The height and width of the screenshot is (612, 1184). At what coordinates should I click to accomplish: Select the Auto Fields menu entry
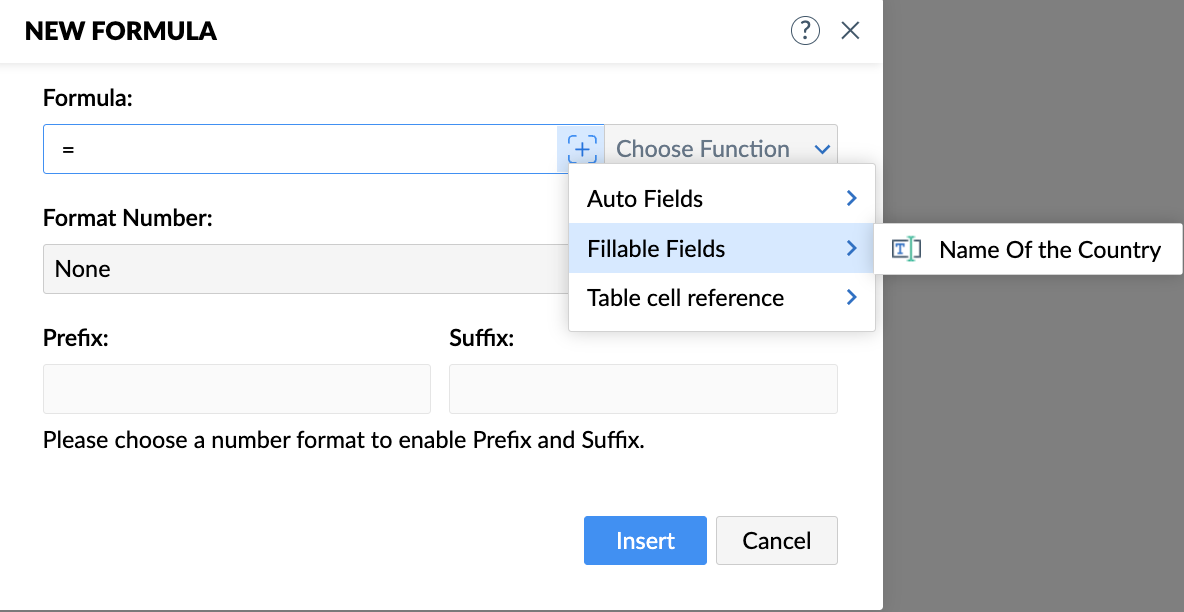click(x=645, y=199)
